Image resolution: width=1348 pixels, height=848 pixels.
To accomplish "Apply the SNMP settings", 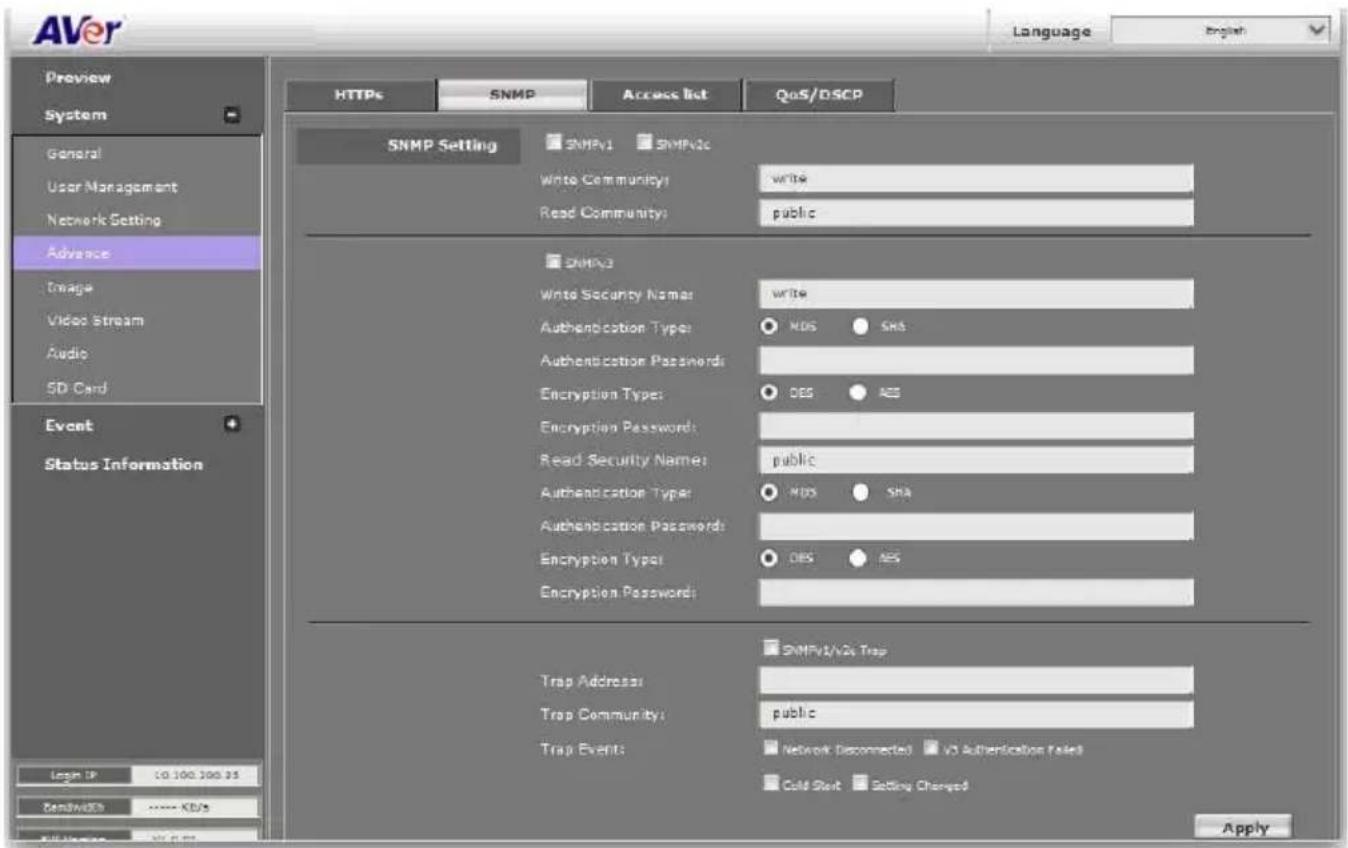I will [1243, 828].
